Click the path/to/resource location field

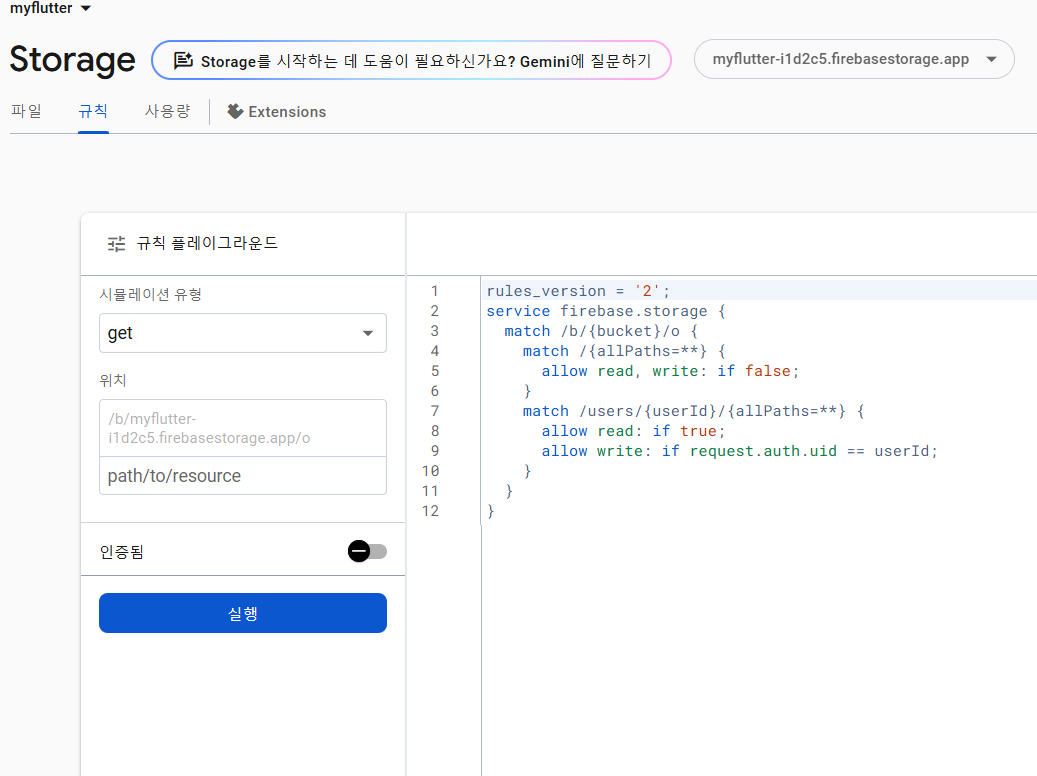[243, 476]
